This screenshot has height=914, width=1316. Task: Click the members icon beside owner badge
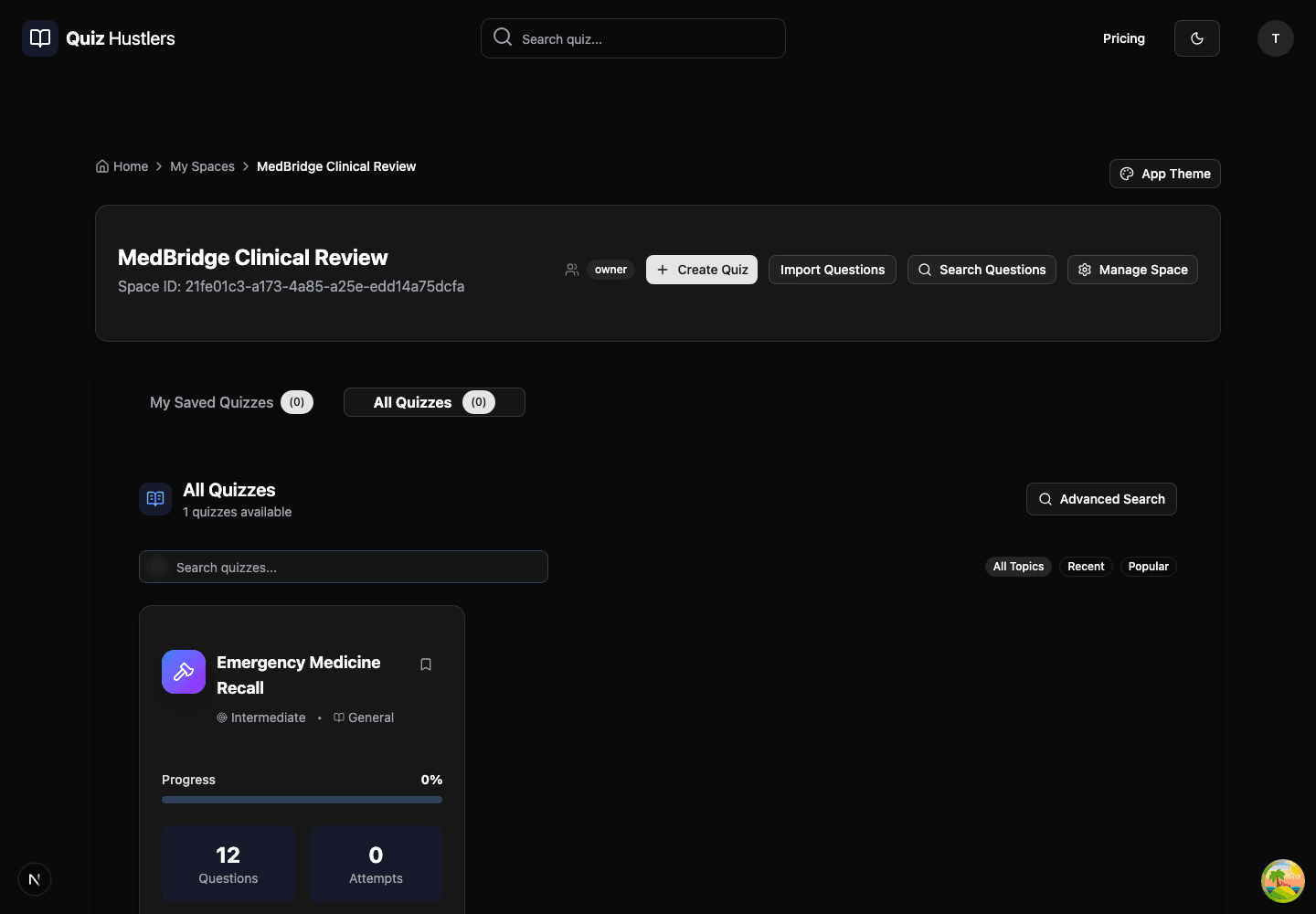click(572, 270)
